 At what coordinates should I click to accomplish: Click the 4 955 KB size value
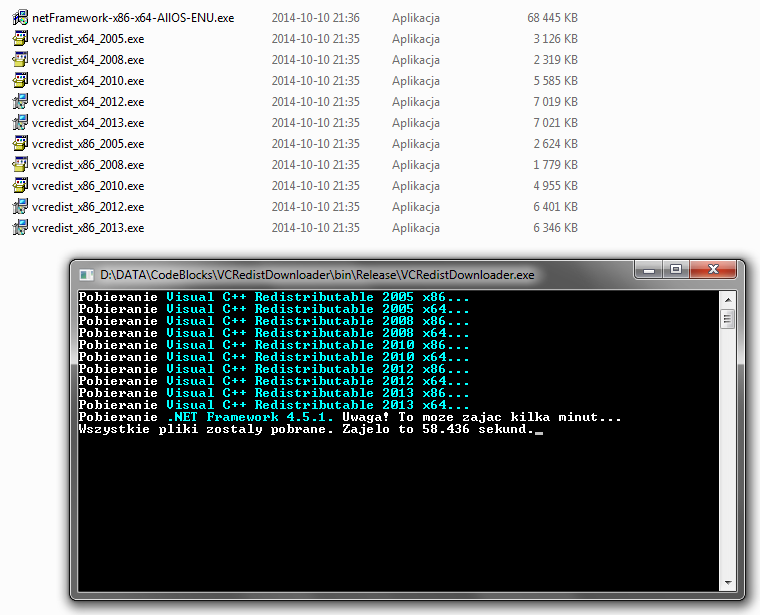[555, 186]
